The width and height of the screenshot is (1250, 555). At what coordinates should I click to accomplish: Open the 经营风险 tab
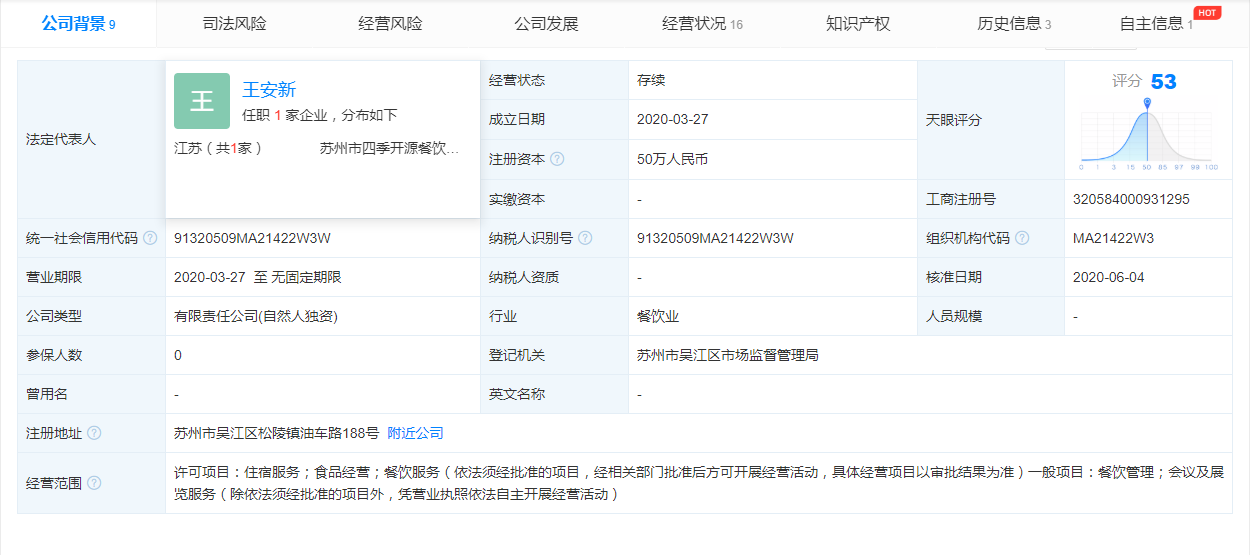(390, 24)
